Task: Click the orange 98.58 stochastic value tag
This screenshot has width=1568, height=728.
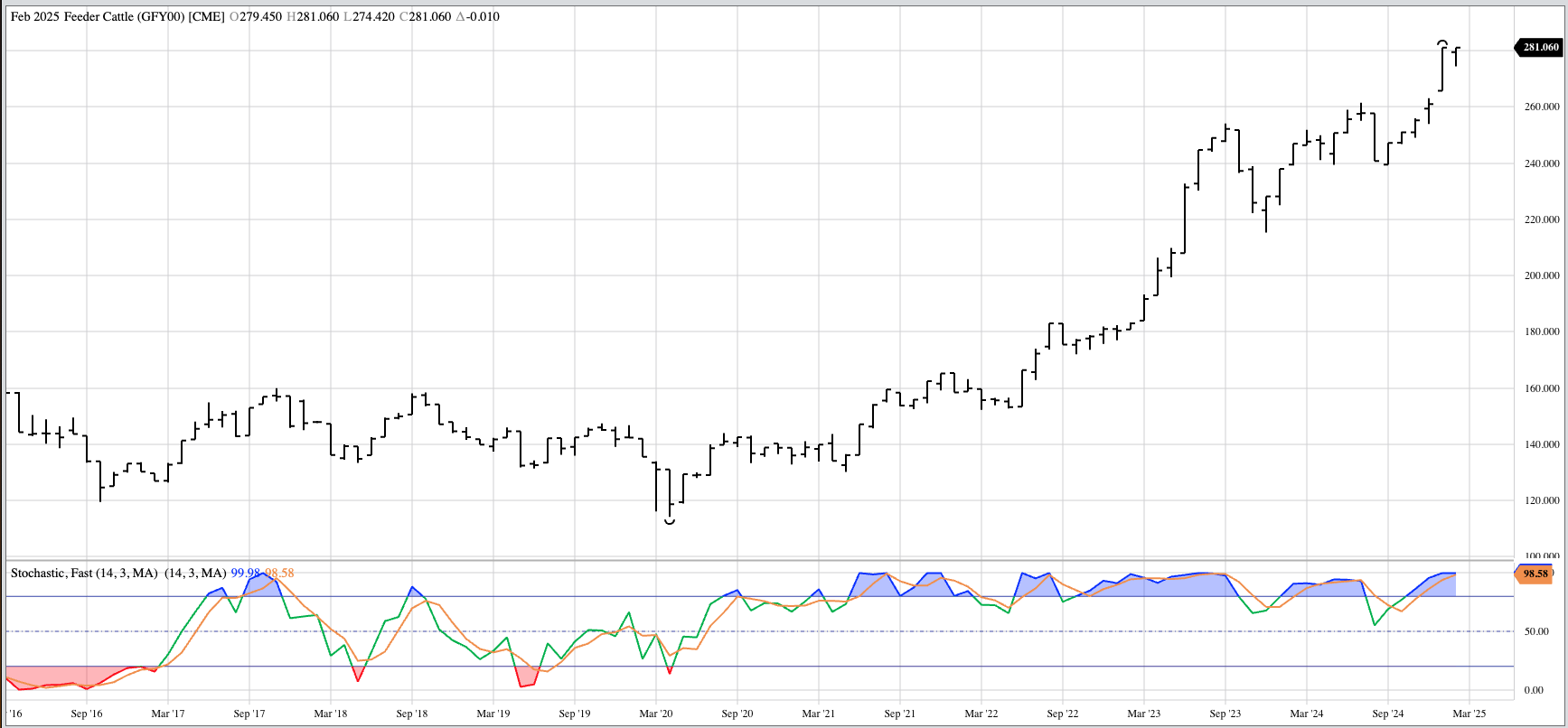Action: tap(1535, 574)
